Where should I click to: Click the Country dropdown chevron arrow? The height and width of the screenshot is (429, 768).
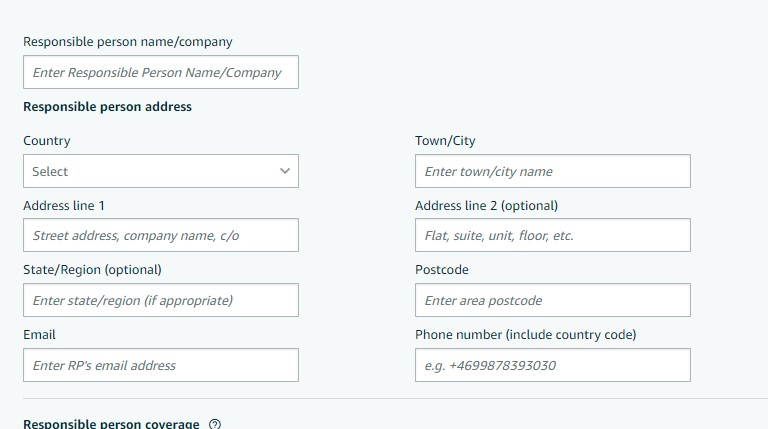click(285, 171)
